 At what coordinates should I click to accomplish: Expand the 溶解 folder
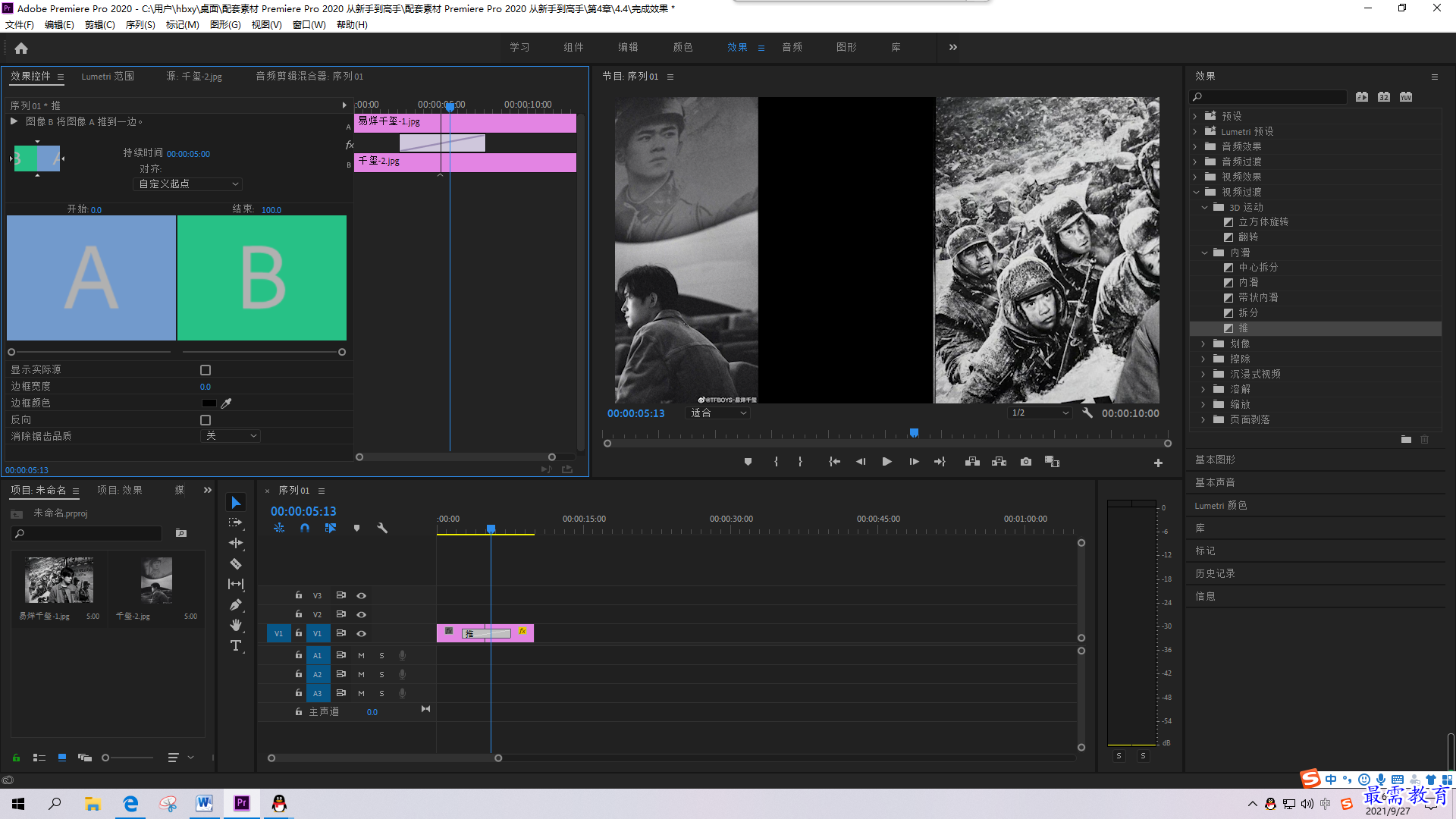(1203, 390)
